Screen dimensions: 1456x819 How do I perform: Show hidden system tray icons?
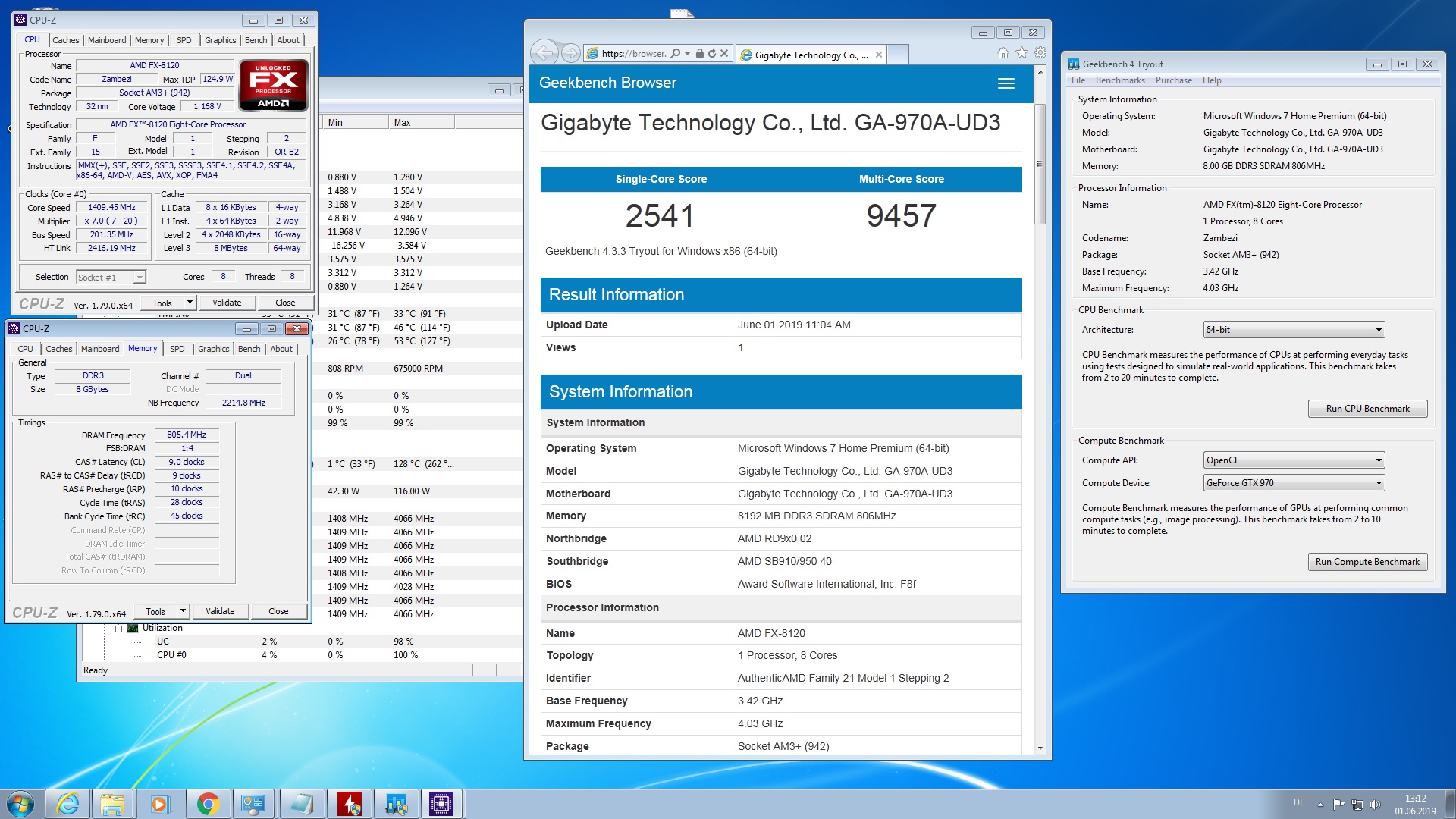[1320, 805]
